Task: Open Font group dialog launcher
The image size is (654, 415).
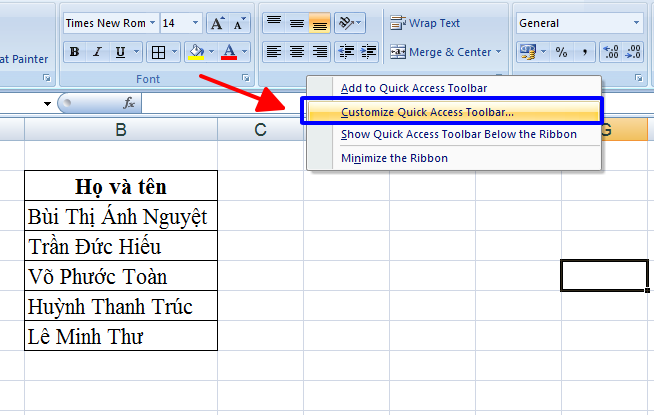Action: (x=246, y=78)
